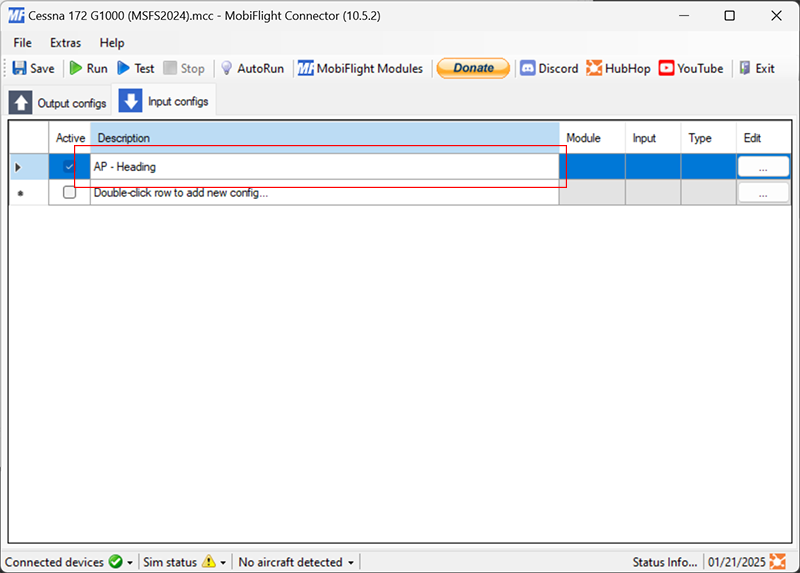Screen dimensions: 800x573
Task: Select AP - Heading row via arrow header
Action: point(29,166)
